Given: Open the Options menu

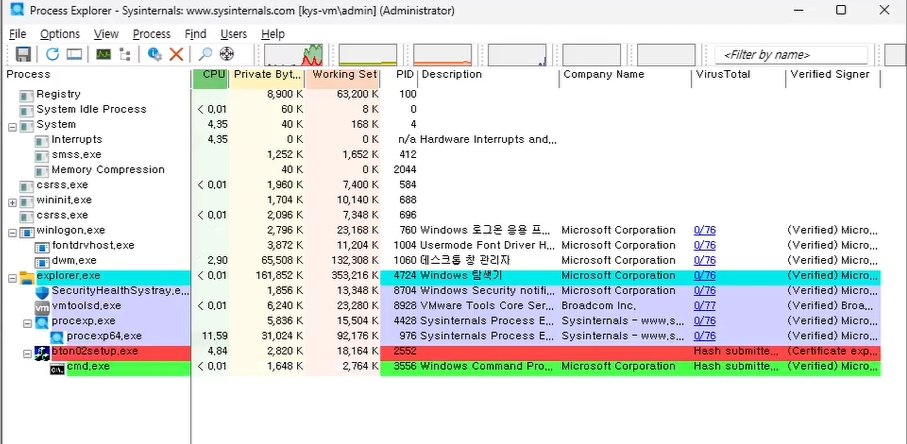Looking at the screenshot, I should [60, 34].
